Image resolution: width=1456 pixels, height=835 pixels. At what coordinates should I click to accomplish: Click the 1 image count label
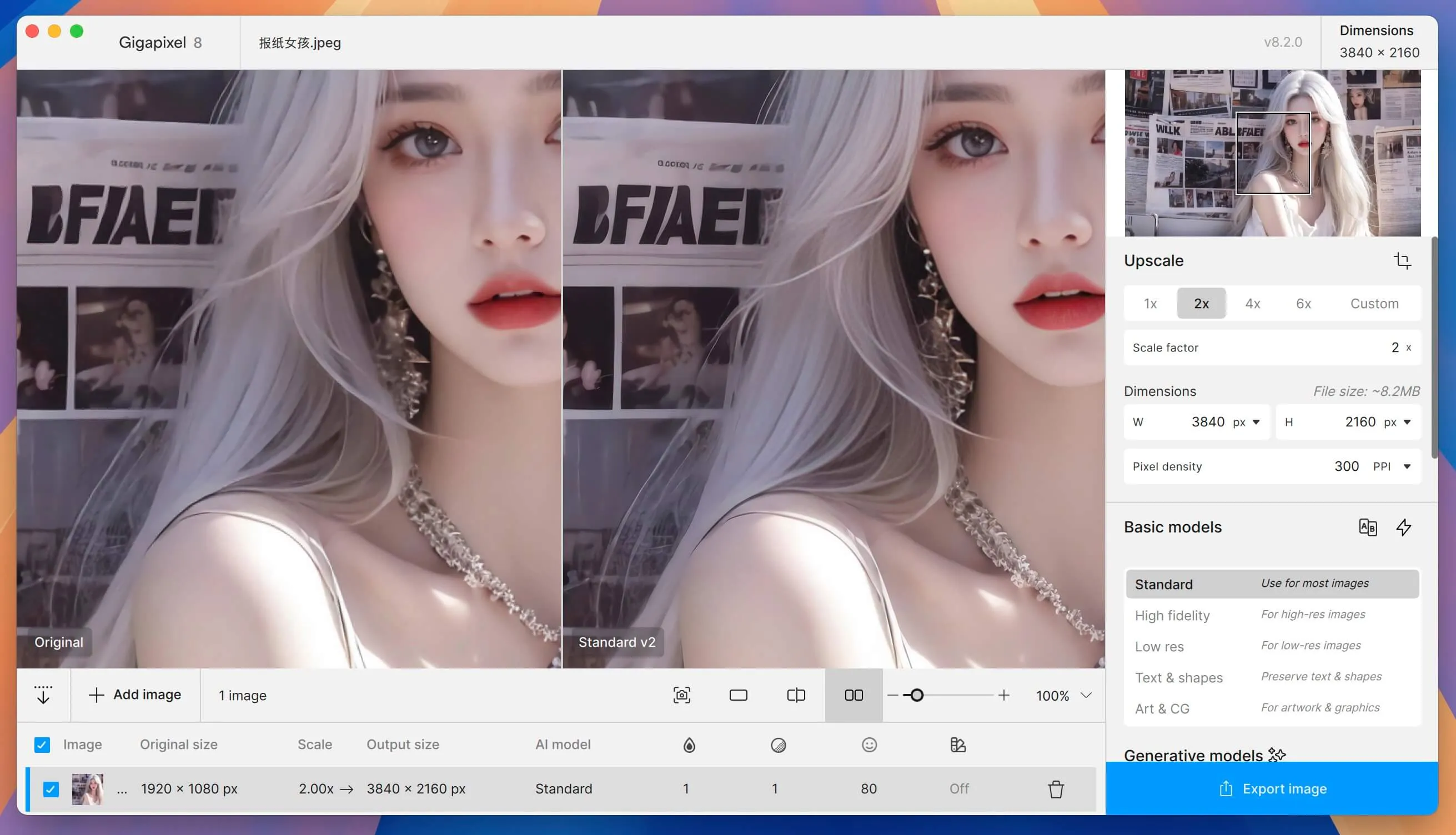[242, 695]
